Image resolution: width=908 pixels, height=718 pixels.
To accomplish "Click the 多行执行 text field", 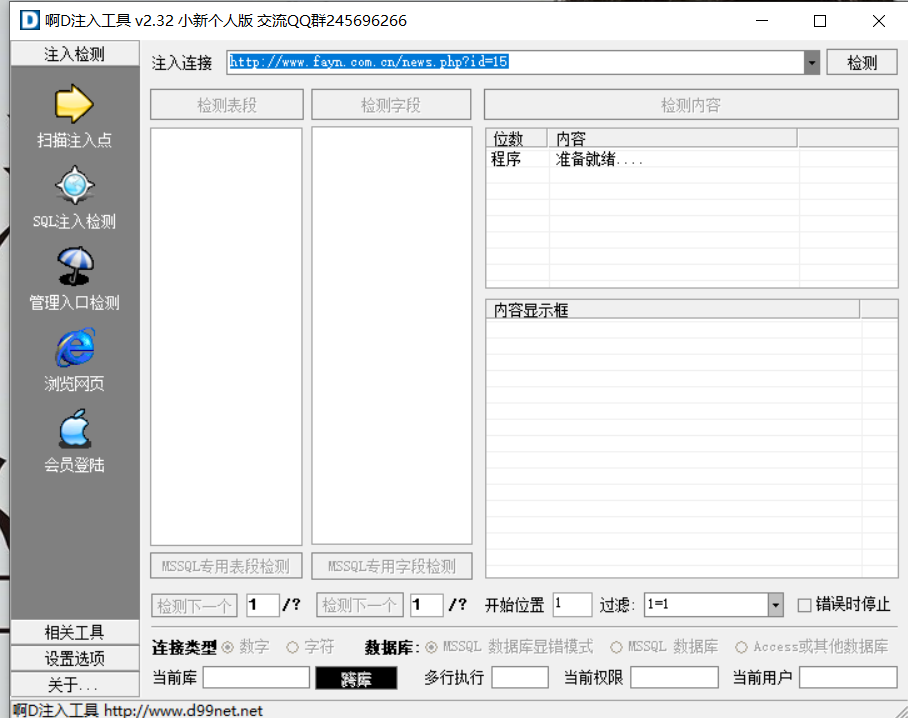I will (x=520, y=677).
